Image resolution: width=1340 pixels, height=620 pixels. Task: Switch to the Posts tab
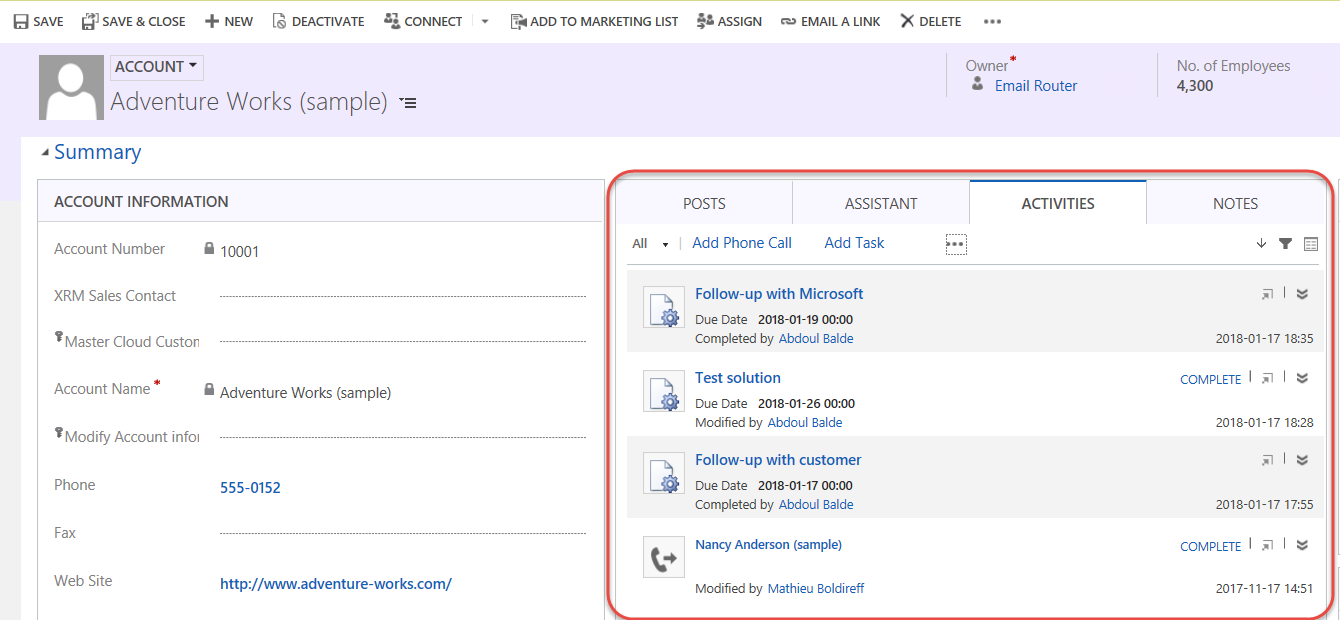click(704, 203)
